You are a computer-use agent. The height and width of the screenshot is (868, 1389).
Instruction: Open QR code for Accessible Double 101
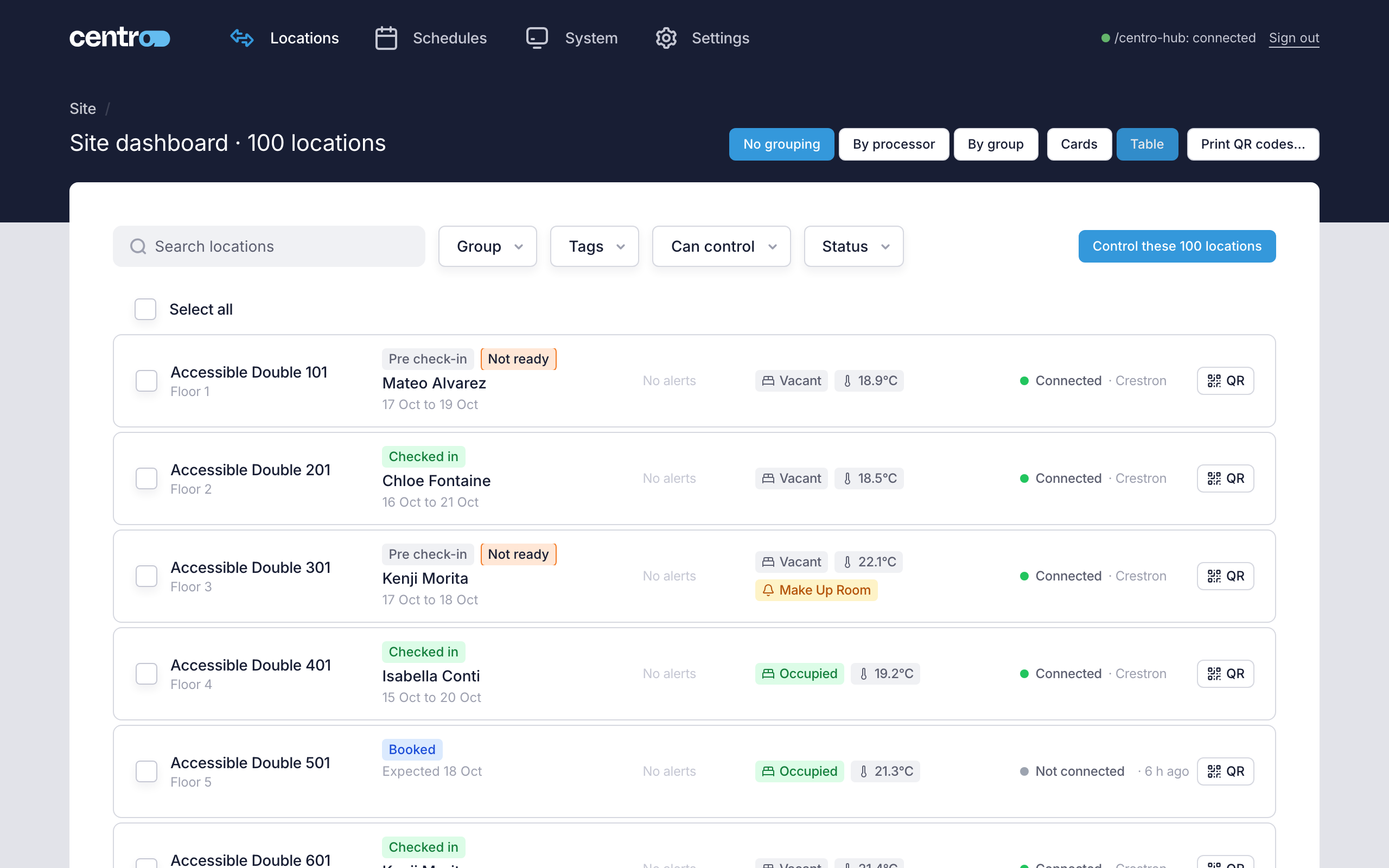pyautogui.click(x=1225, y=381)
